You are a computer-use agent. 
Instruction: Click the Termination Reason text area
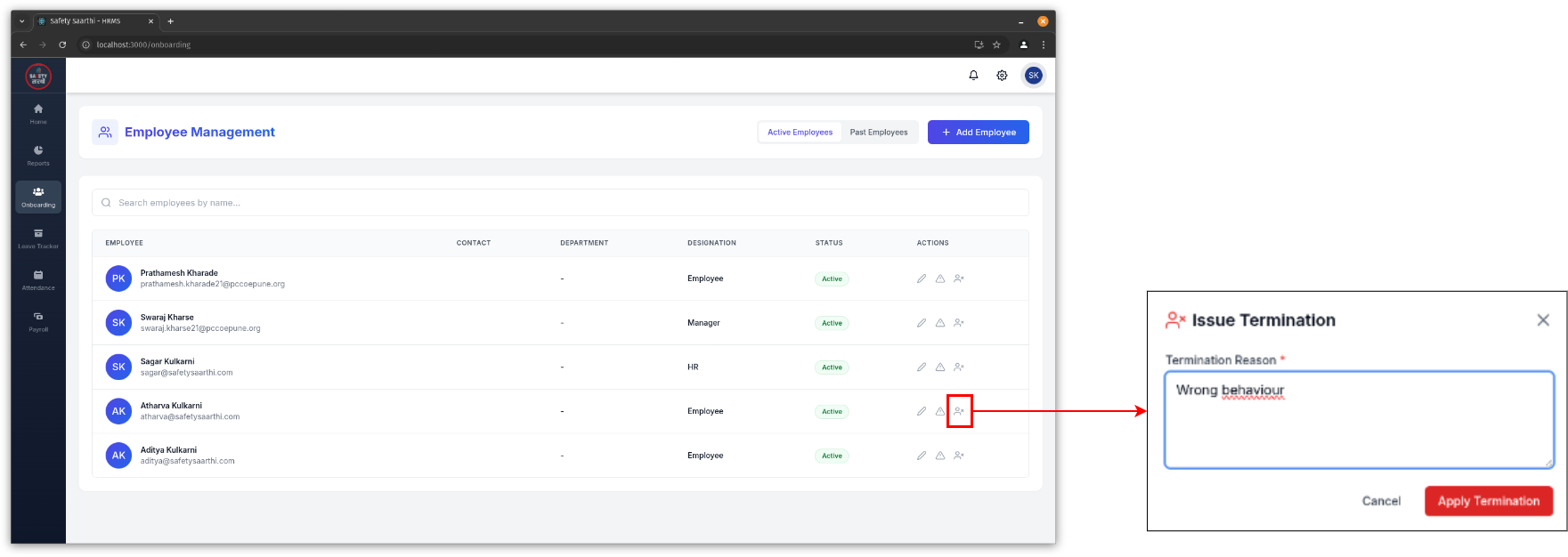(1359, 420)
